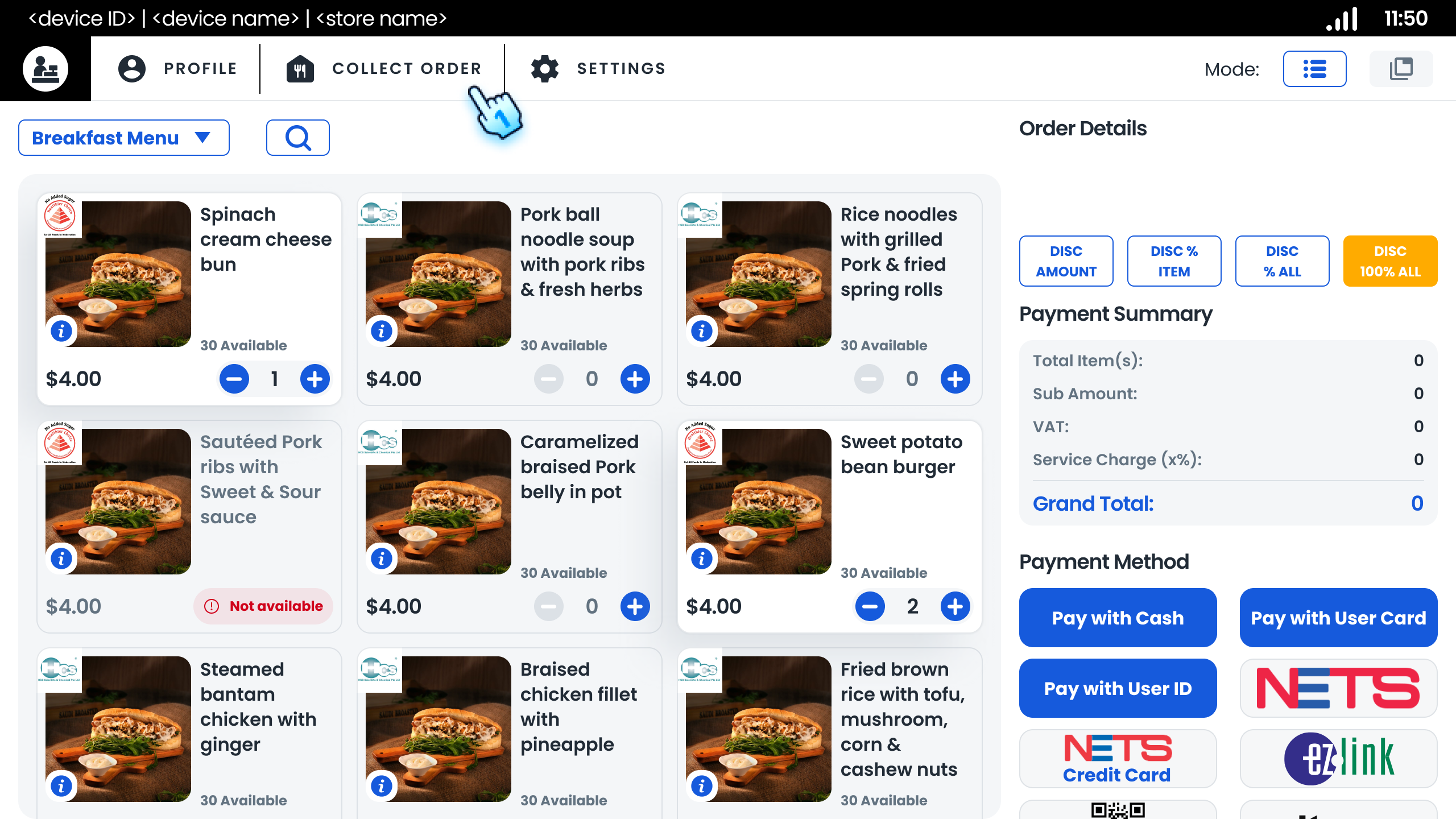The width and height of the screenshot is (1456, 819).
Task: Switch to stacked cards view mode
Action: click(1401, 69)
